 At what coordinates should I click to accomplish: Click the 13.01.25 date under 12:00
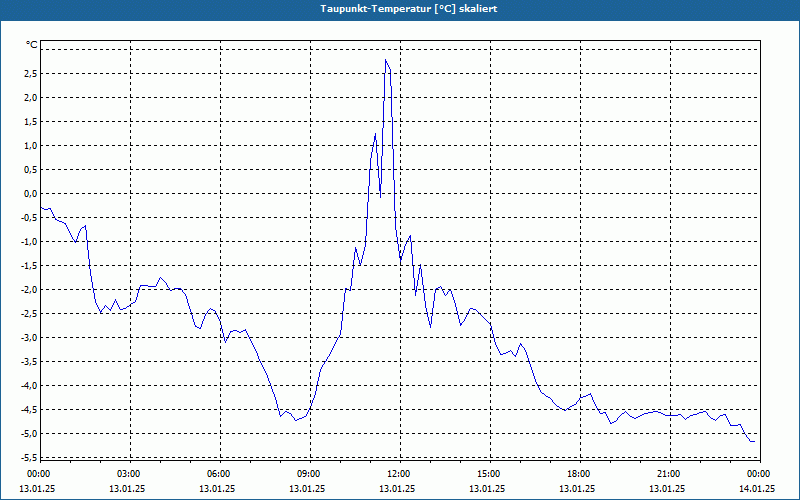397,488
